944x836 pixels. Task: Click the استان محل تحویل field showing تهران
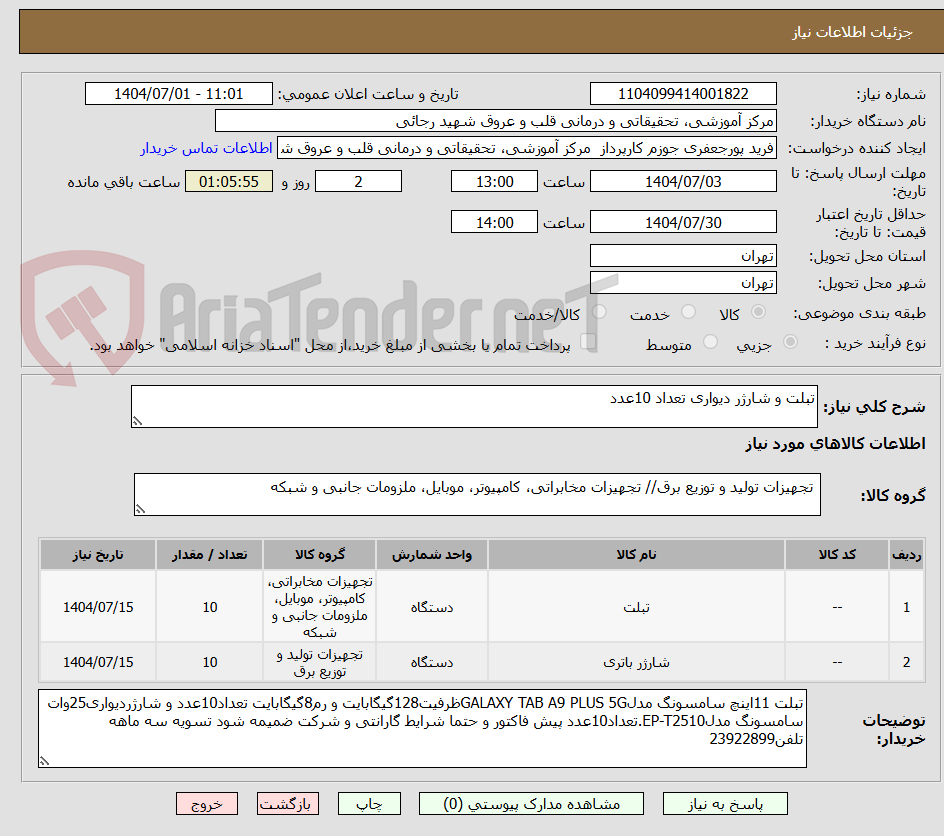[683, 256]
